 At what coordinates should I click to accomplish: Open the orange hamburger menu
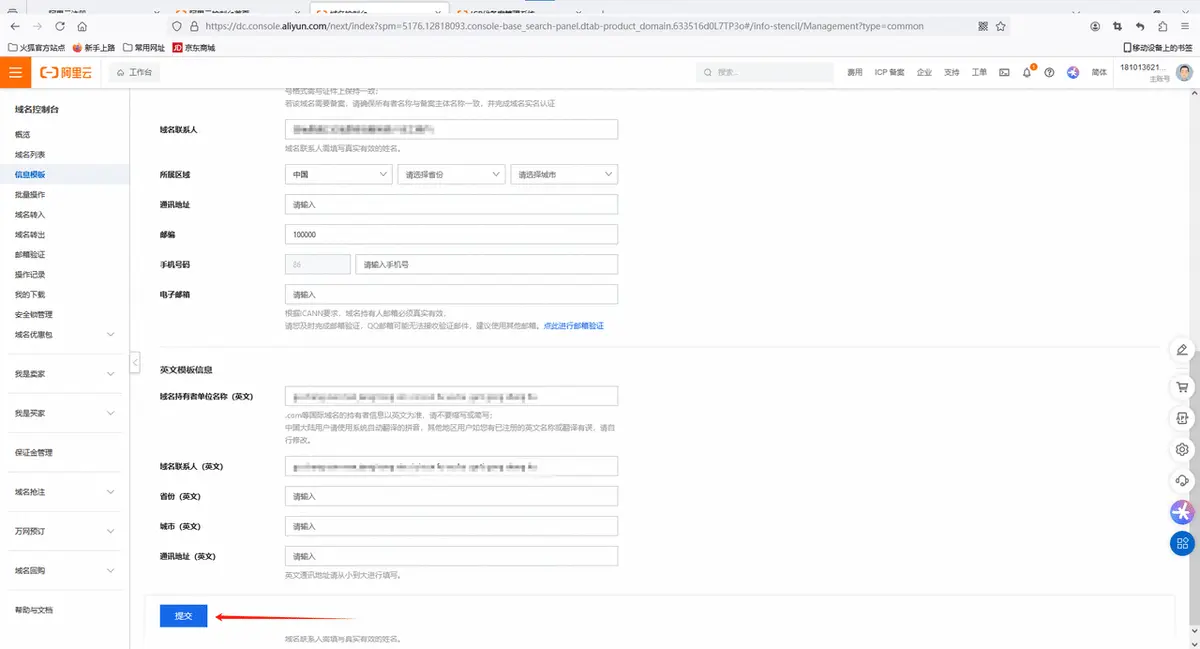click(15, 72)
